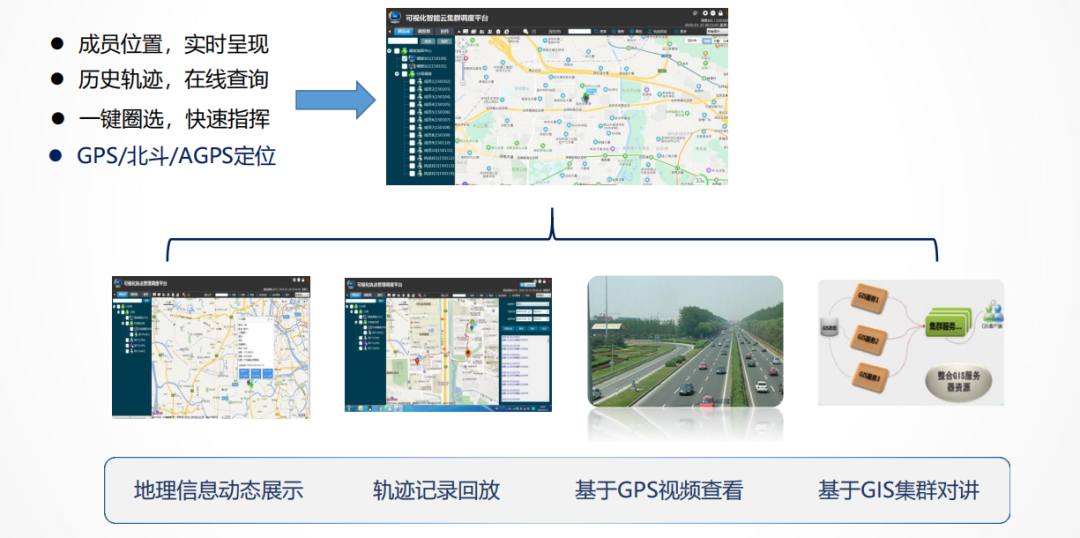Screen dimensions: 1080x538
Task: Click the platform logo in the top dispatch window
Action: (395, 18)
